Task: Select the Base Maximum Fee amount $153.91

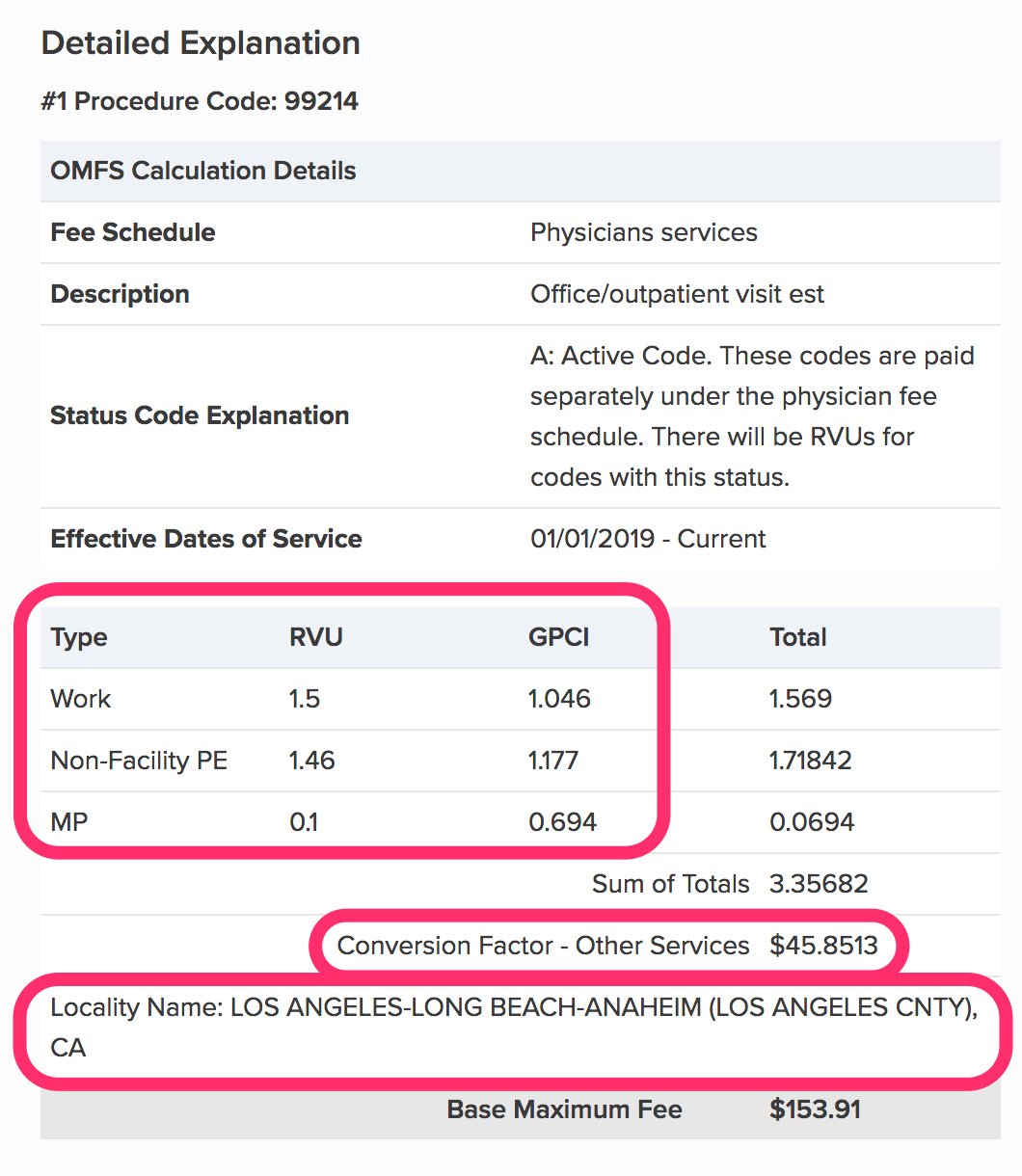Action: (816, 1109)
